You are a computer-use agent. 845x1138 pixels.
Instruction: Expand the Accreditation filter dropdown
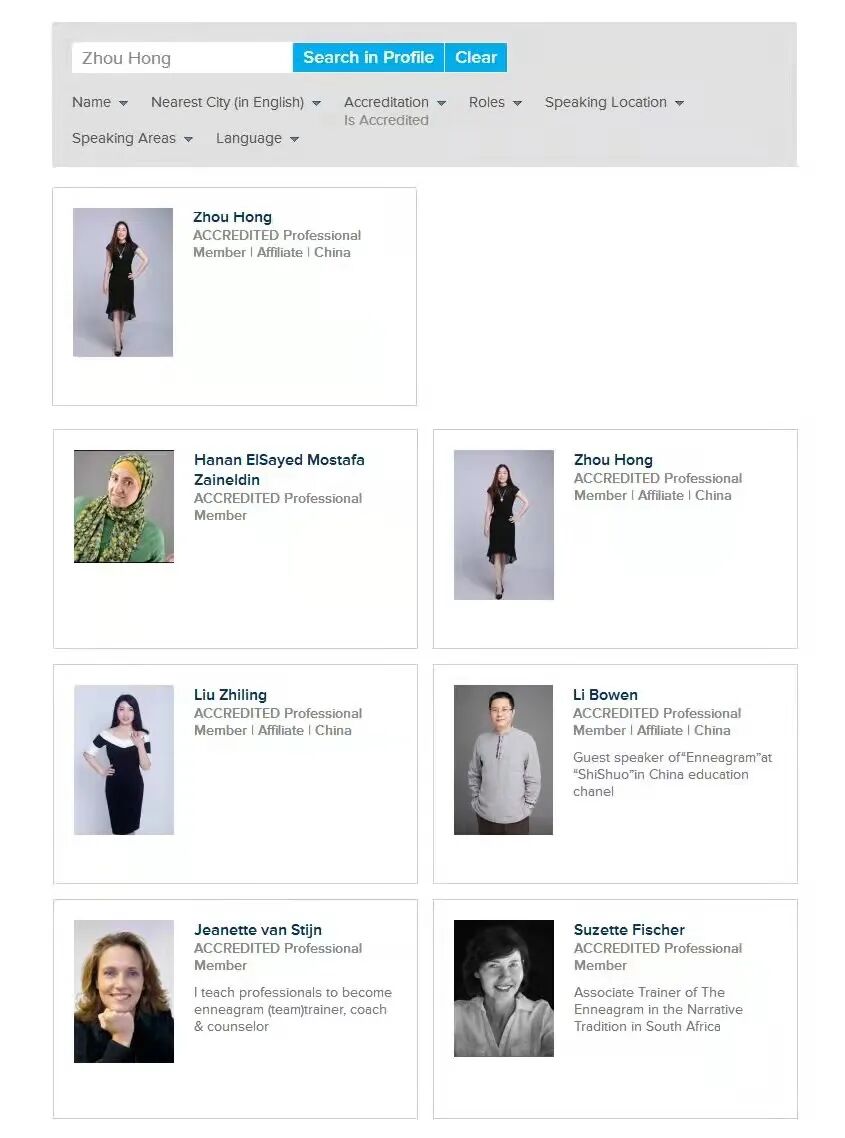pyautogui.click(x=395, y=102)
